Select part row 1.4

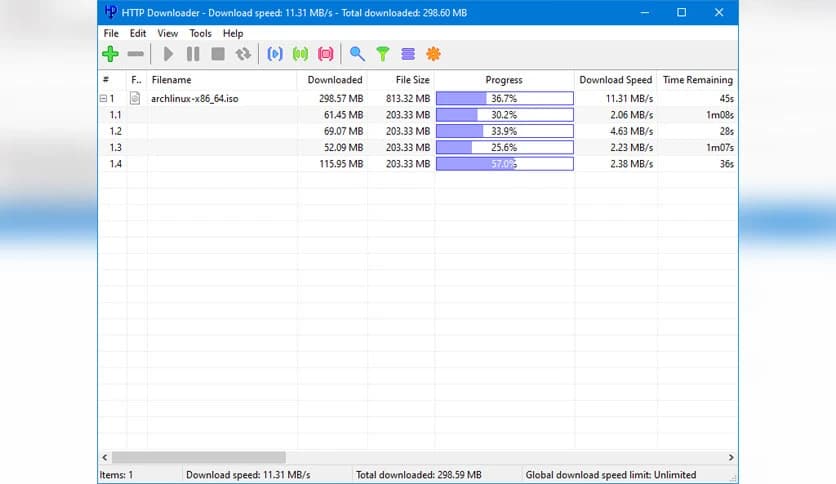click(x=418, y=164)
